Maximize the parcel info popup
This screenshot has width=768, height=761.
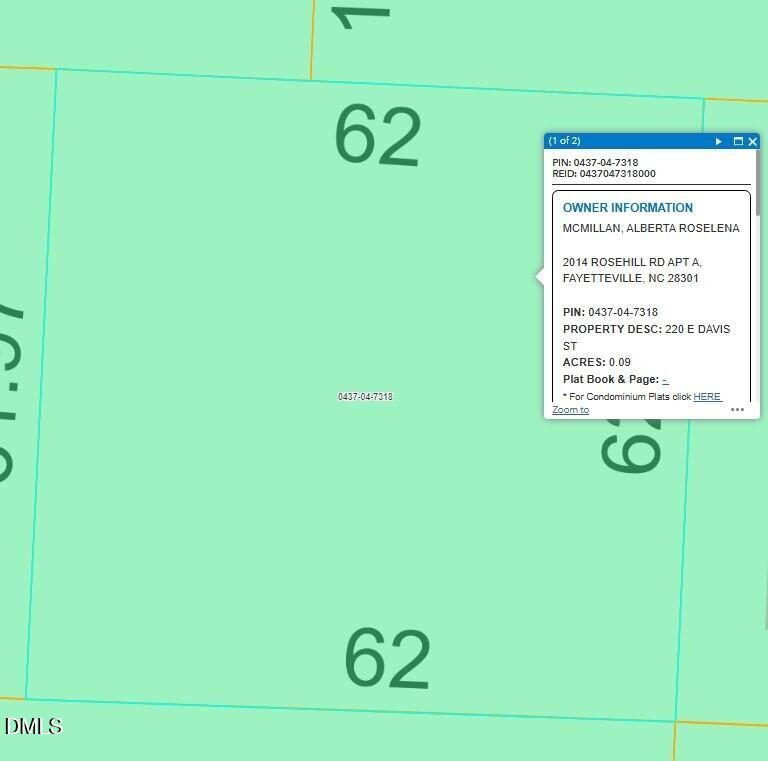(x=738, y=142)
